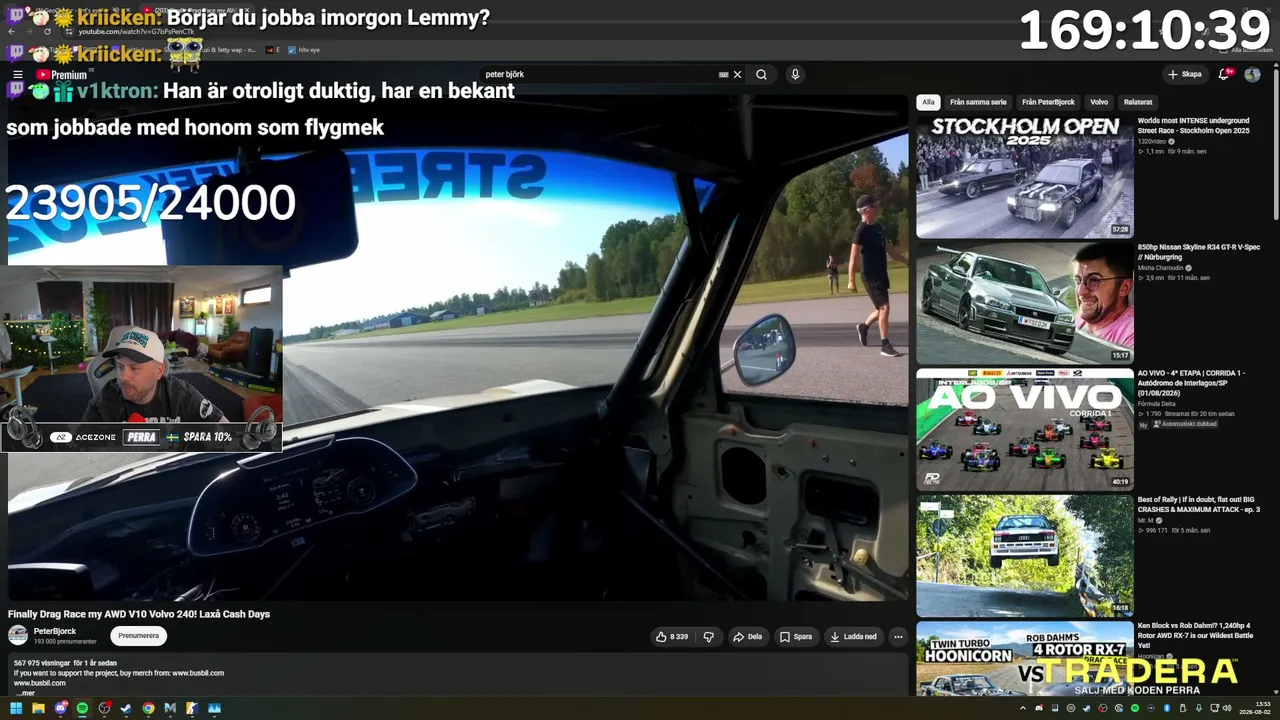The width and height of the screenshot is (1280, 720).
Task: Open '850hp Nissan Skyline R34 GT-R V-Spec' title
Action: (1199, 252)
